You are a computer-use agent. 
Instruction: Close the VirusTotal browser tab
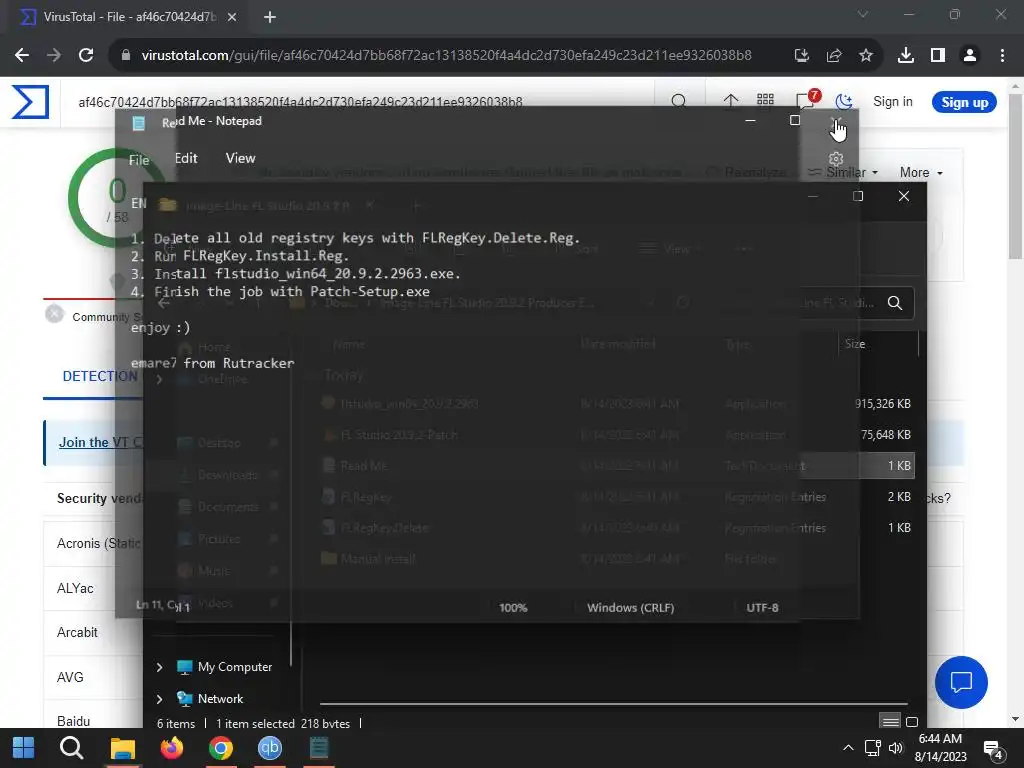pyautogui.click(x=232, y=18)
